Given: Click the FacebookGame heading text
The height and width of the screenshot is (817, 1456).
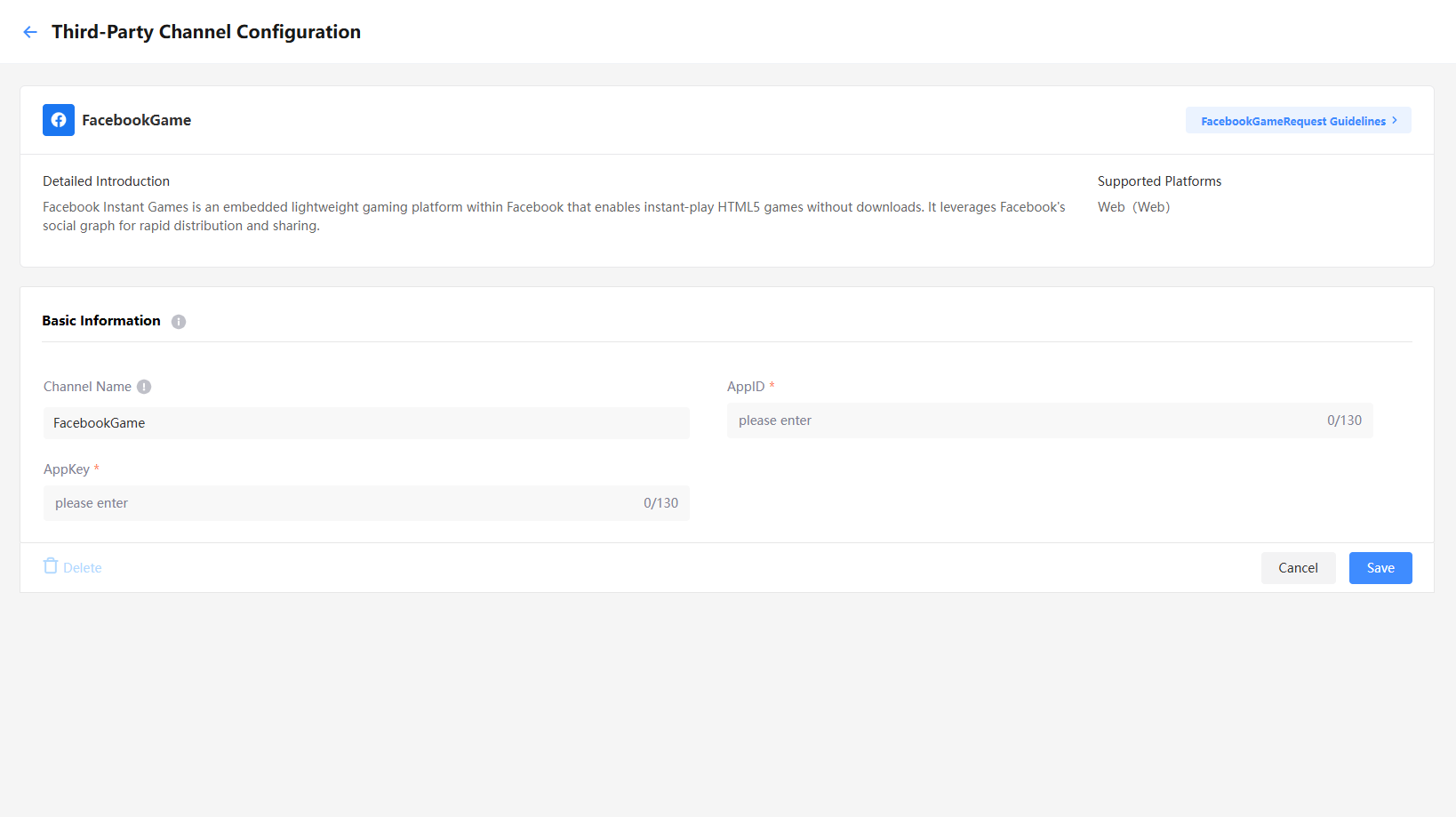Looking at the screenshot, I should pyautogui.click(x=137, y=120).
